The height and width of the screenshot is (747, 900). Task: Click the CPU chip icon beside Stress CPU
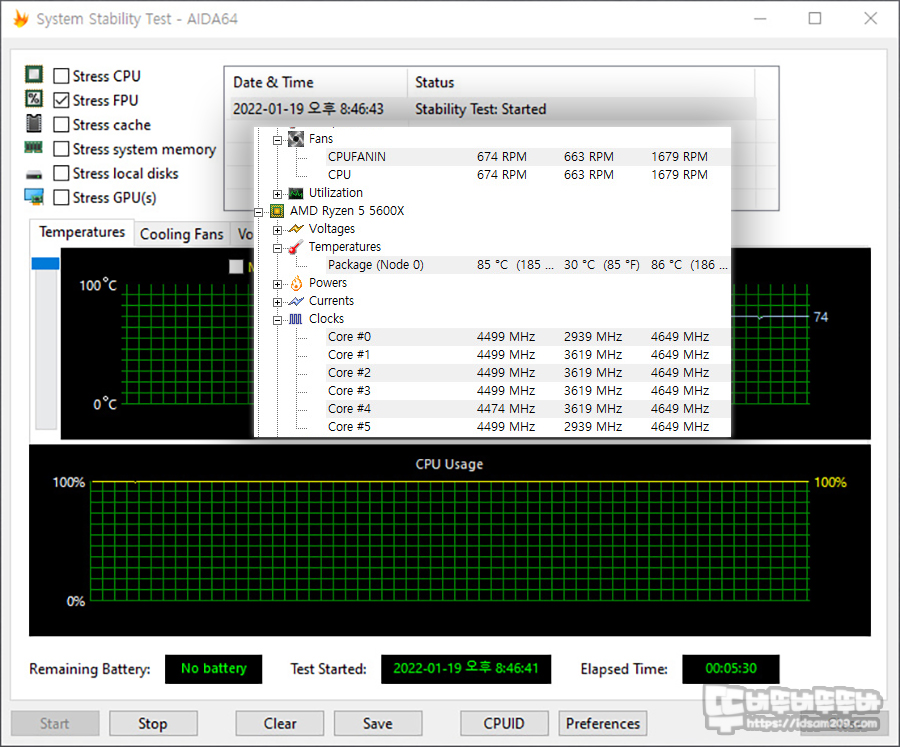tap(34, 75)
